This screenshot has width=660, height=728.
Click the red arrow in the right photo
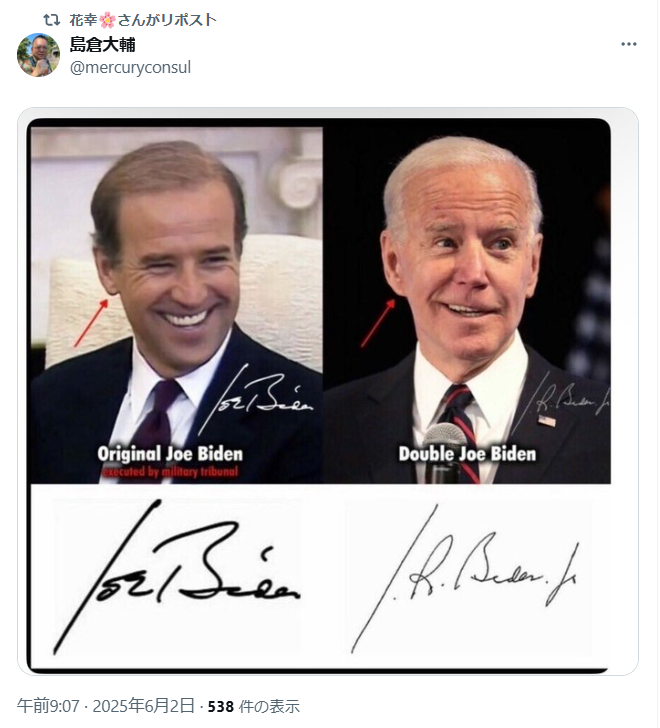click(378, 323)
